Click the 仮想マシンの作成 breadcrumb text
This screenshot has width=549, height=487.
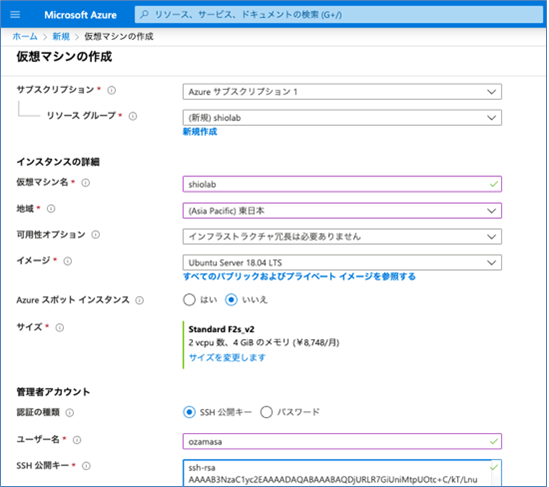[x=119, y=36]
